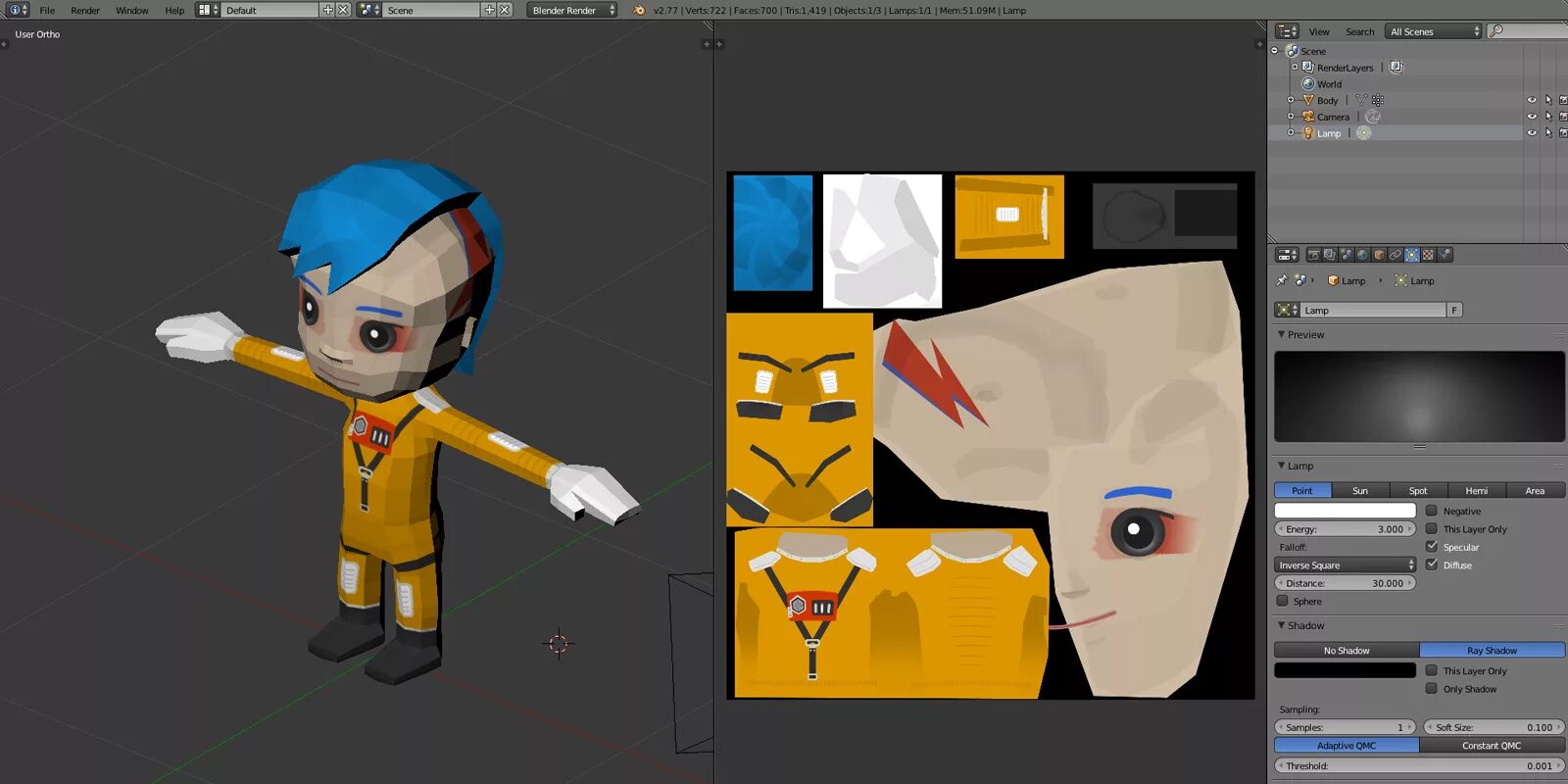Set lamp type to Area
The width and height of the screenshot is (1568, 784).
click(x=1536, y=490)
